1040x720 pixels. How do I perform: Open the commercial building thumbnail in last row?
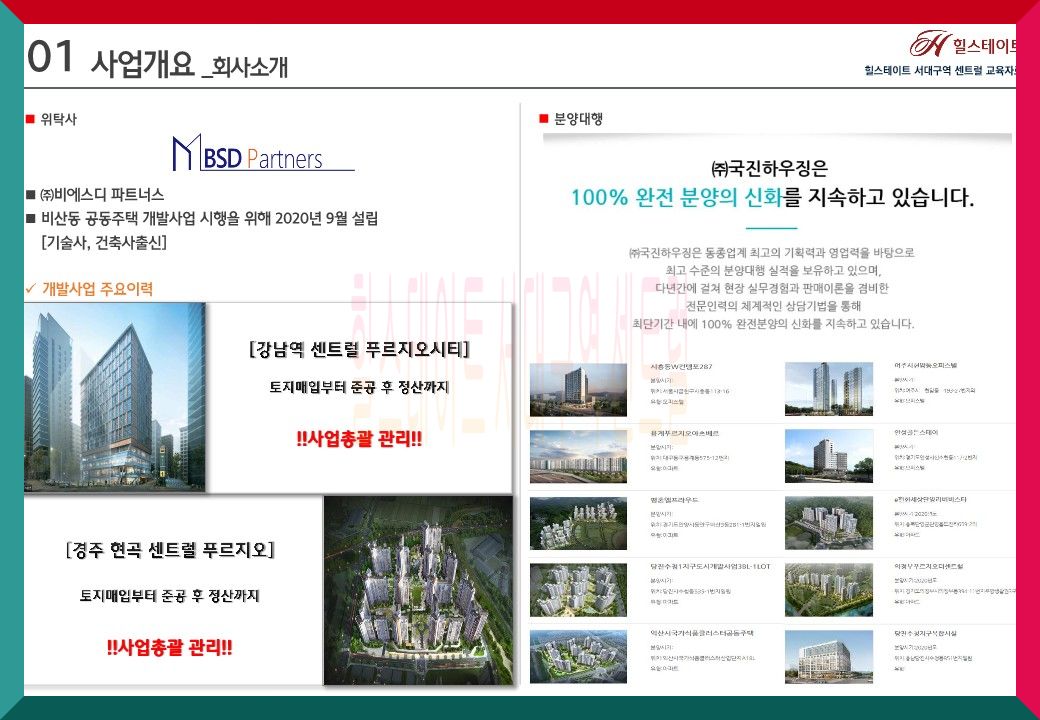(828, 656)
